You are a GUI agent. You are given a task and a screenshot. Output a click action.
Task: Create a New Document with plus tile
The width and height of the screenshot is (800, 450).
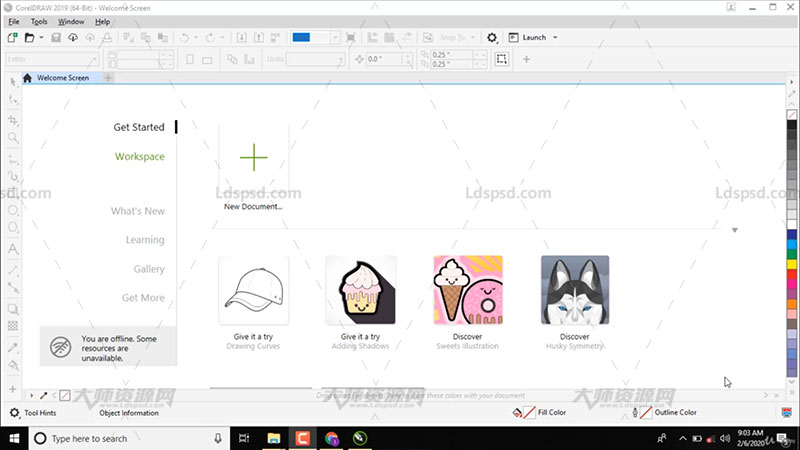coord(254,157)
